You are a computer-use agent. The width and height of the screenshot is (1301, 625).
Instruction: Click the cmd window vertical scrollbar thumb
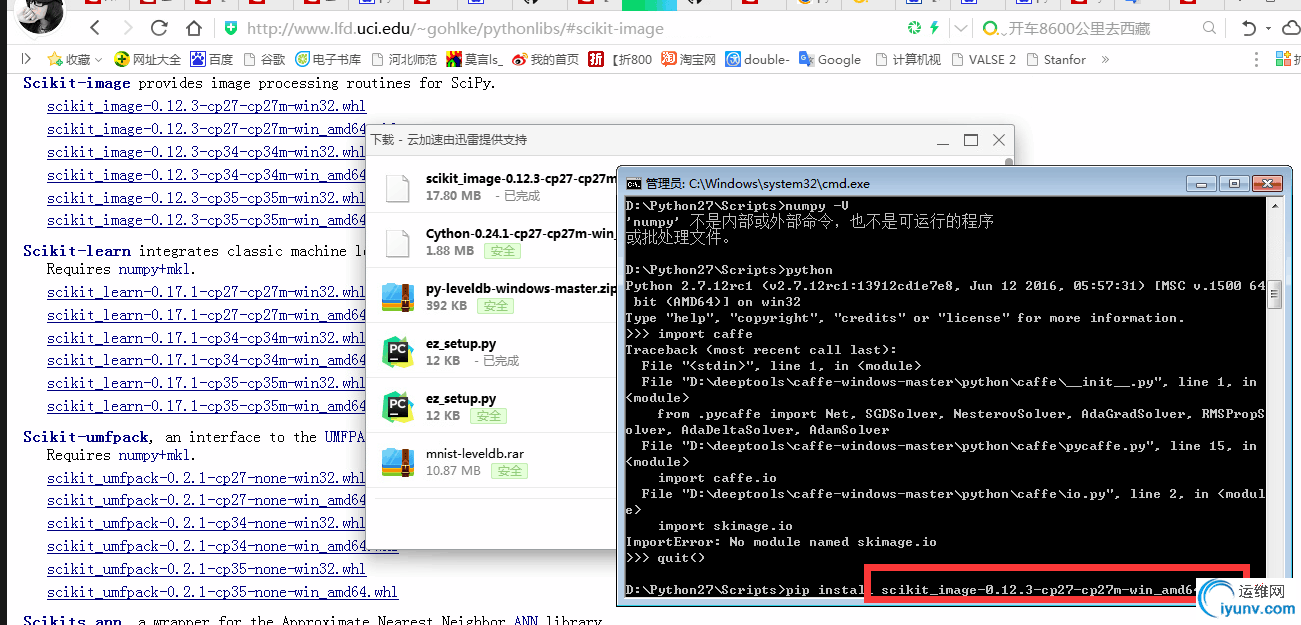point(1274,293)
